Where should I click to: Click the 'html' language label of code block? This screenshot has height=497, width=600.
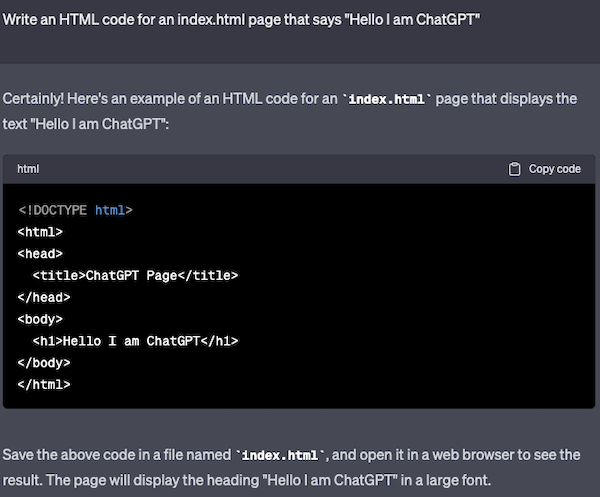pos(28,169)
